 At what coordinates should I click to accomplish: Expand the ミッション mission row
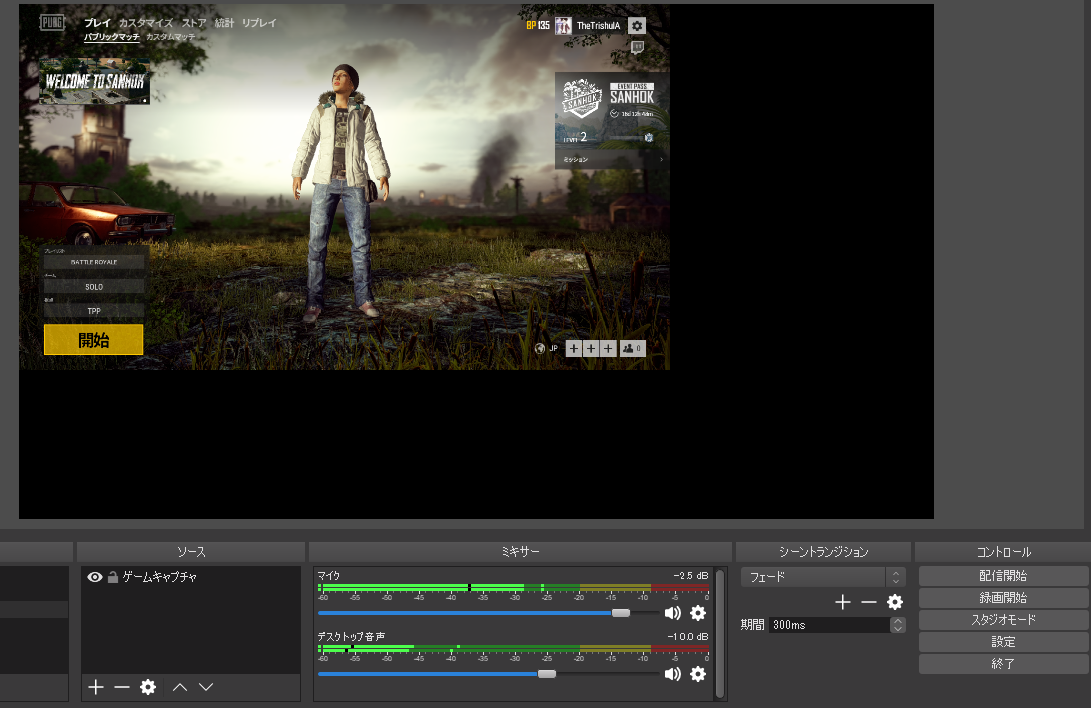(612, 159)
